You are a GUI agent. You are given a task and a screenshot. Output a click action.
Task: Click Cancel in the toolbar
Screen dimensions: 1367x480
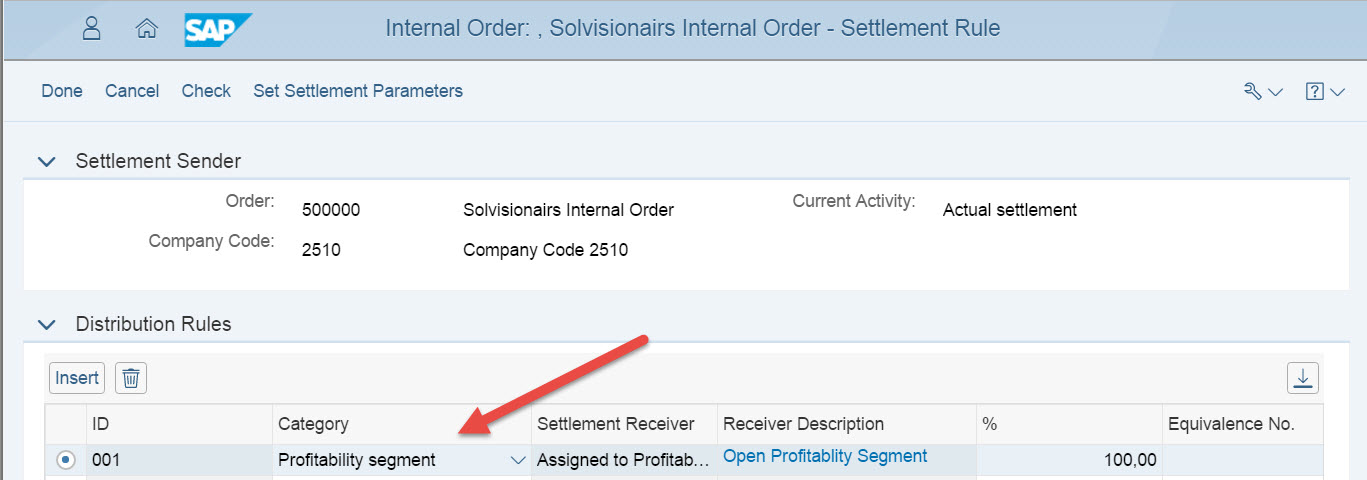132,91
